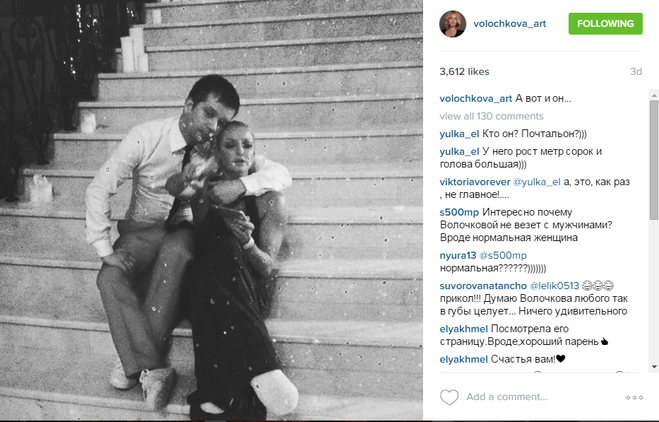Open volochkova_art profile link in header
Screen dimensions: 659x422
tap(509, 24)
